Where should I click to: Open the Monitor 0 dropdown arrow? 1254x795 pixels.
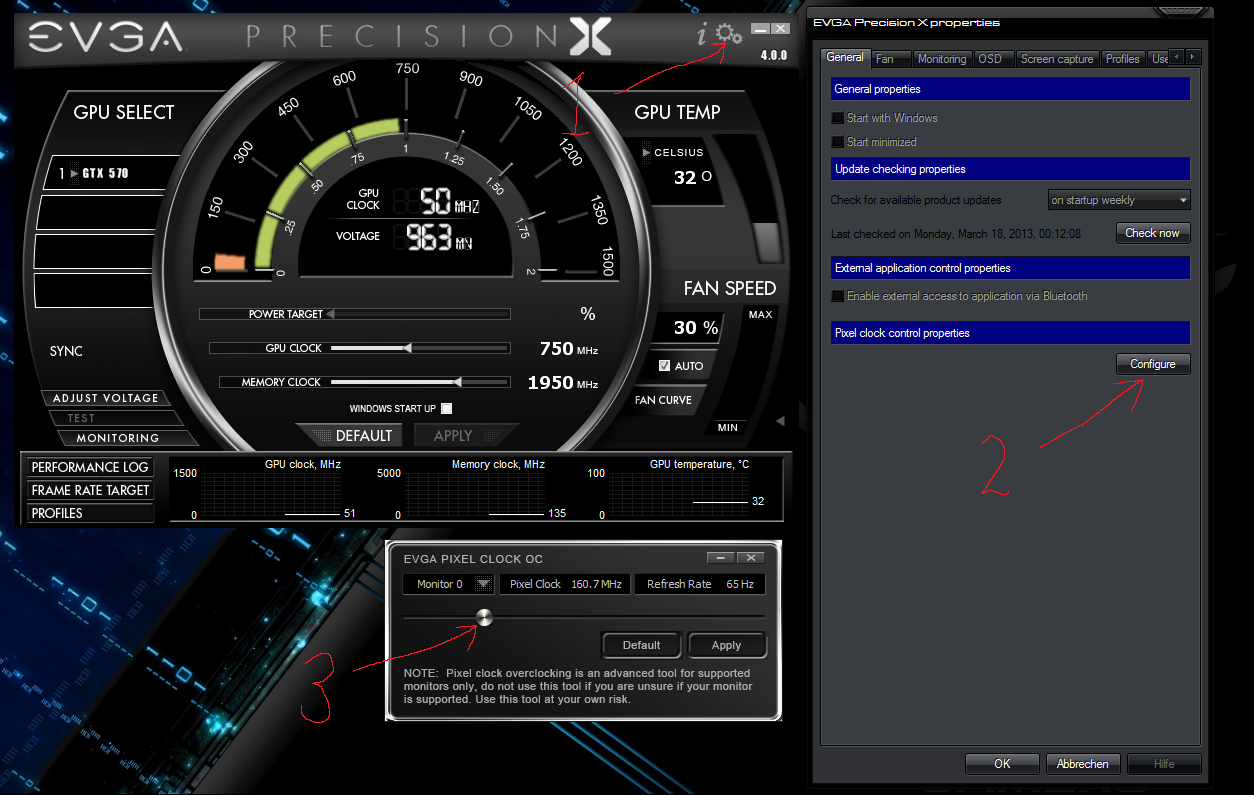click(x=484, y=584)
